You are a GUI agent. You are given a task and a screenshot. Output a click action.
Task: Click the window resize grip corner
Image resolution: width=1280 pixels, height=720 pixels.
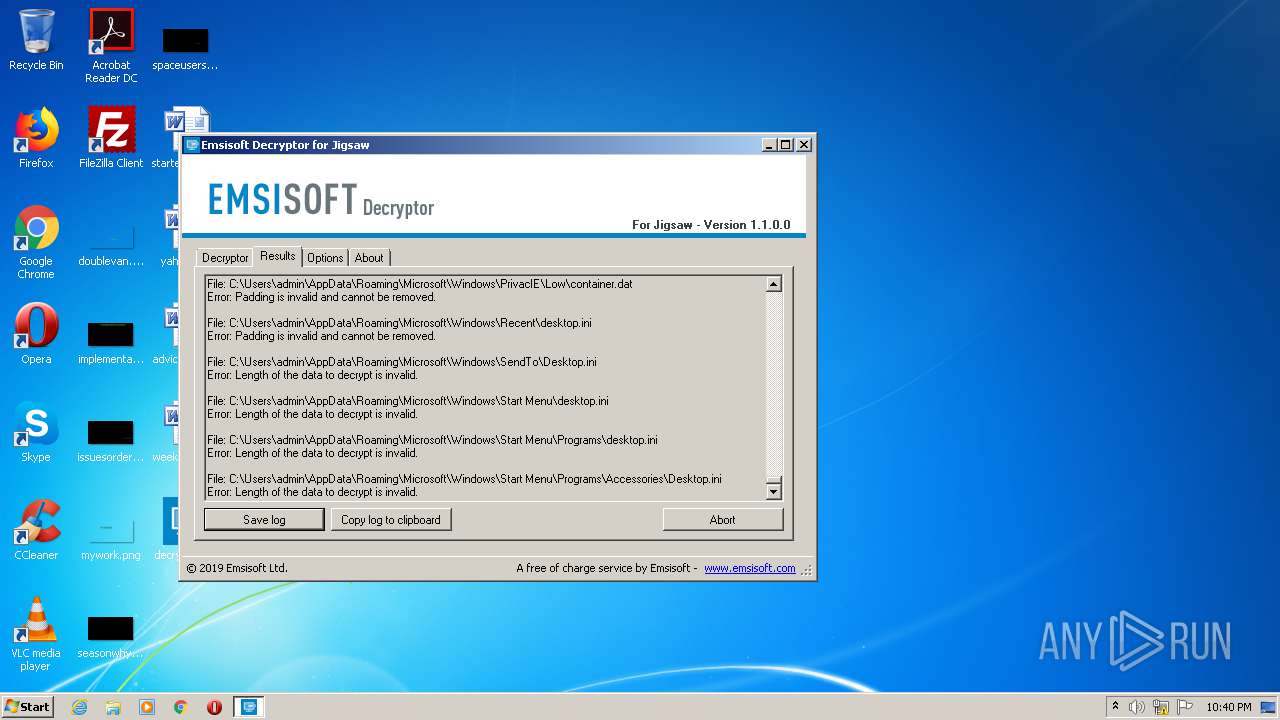point(807,571)
